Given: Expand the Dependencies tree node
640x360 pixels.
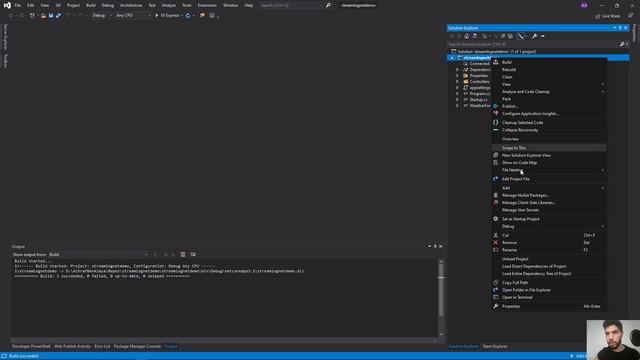Looking at the screenshot, I should (x=457, y=70).
